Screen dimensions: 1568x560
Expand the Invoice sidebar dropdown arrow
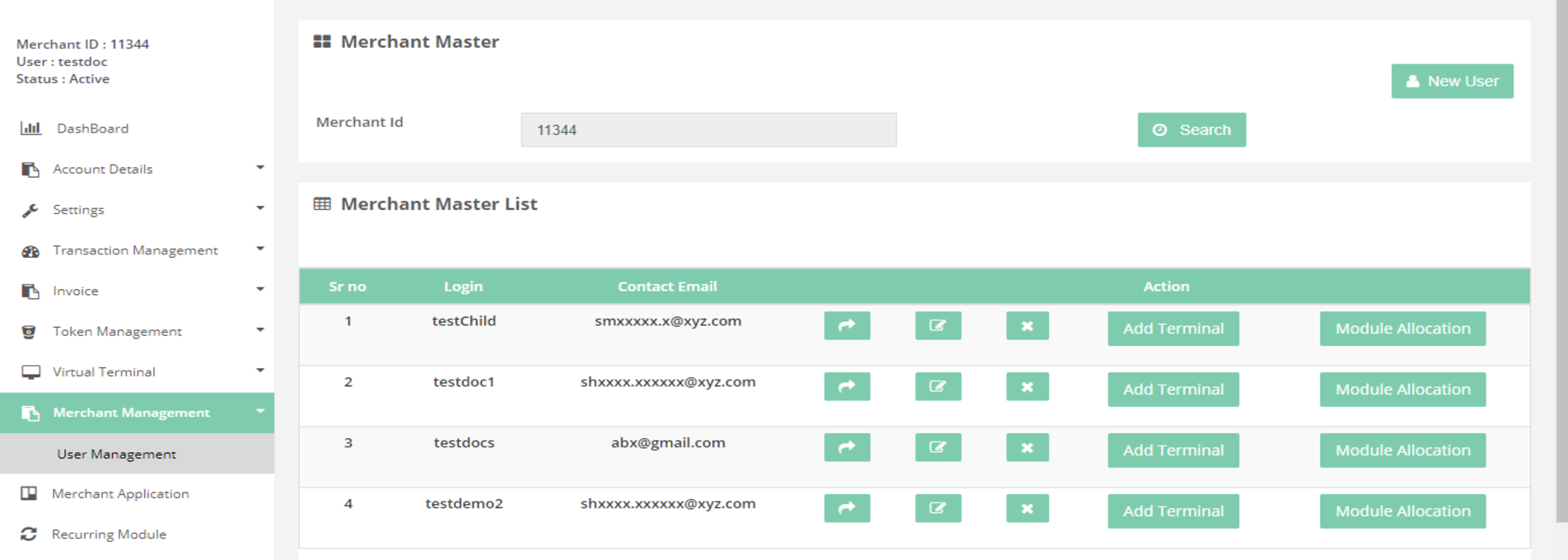tap(260, 290)
